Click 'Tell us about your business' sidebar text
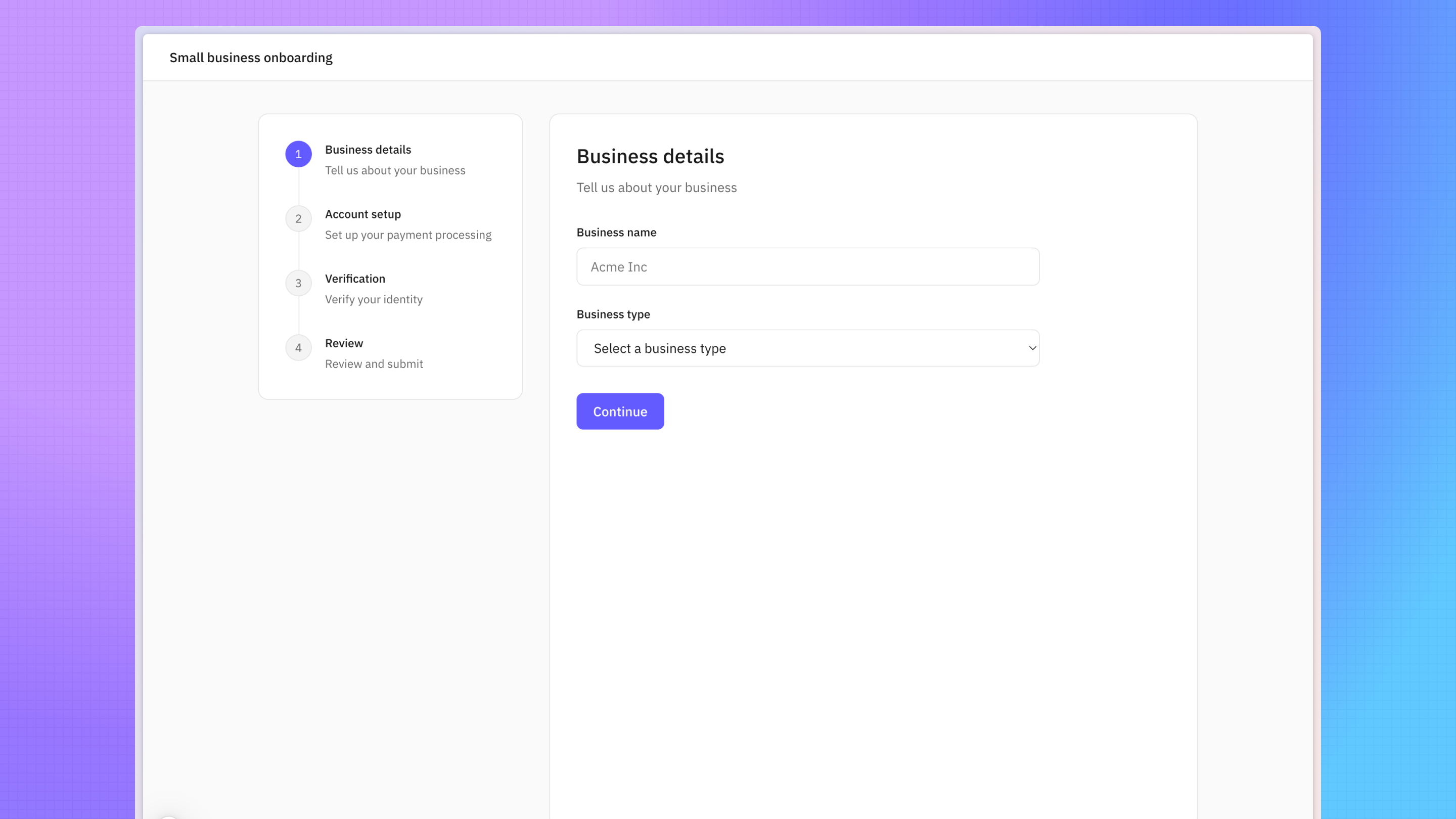Viewport: 1456px width, 819px height. pos(395,171)
